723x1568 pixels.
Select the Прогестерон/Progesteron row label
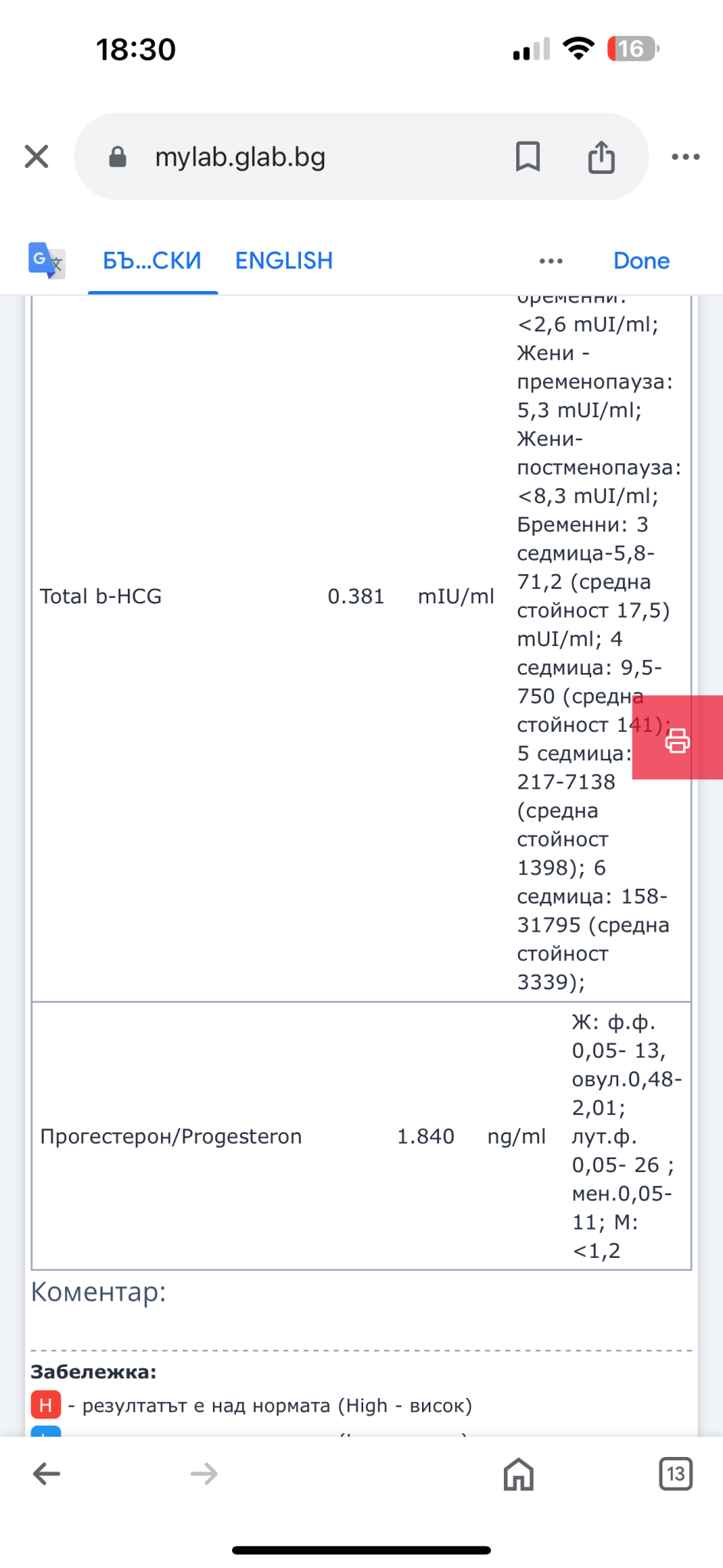coord(171,1136)
